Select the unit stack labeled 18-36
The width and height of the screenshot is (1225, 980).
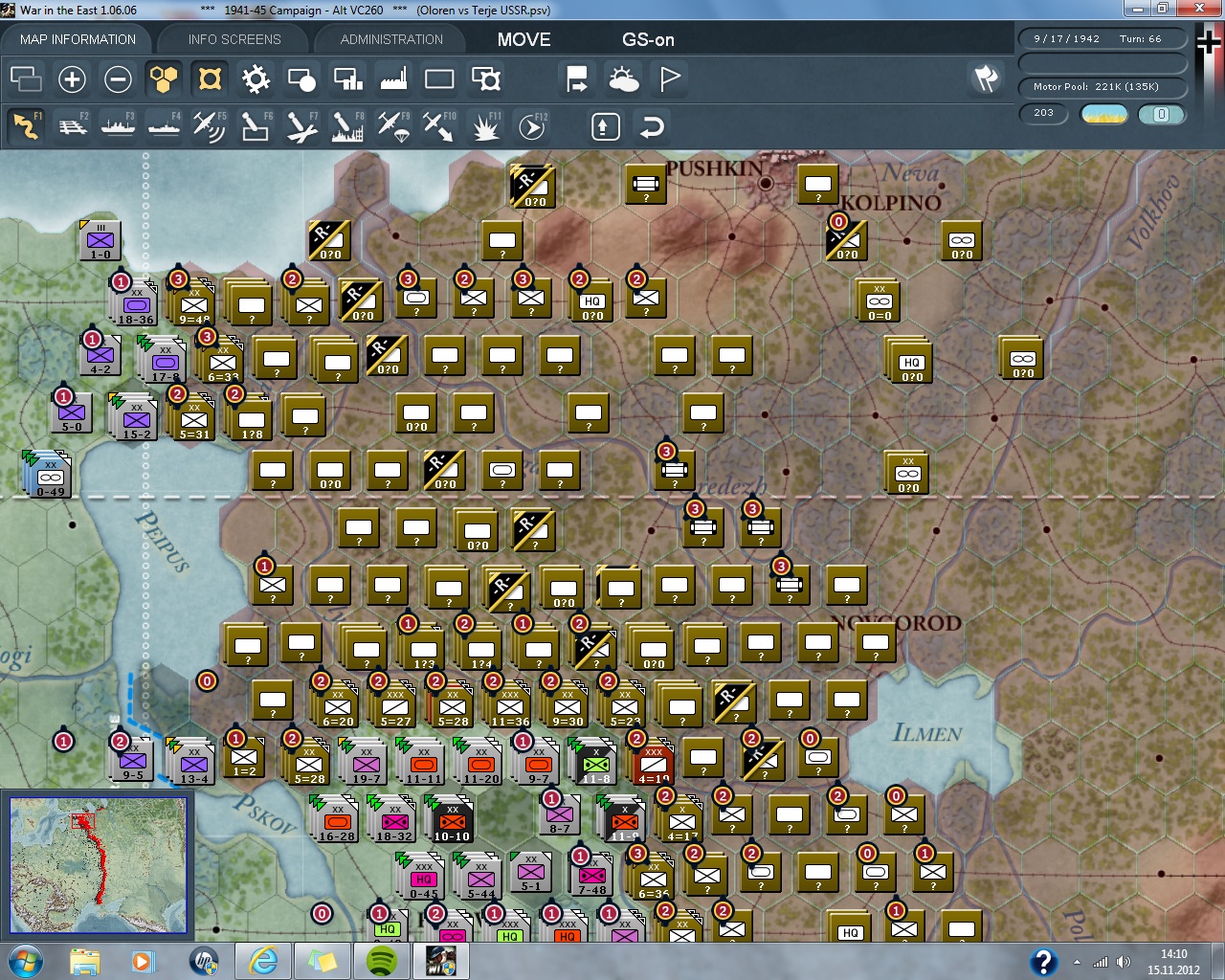pyautogui.click(x=135, y=304)
